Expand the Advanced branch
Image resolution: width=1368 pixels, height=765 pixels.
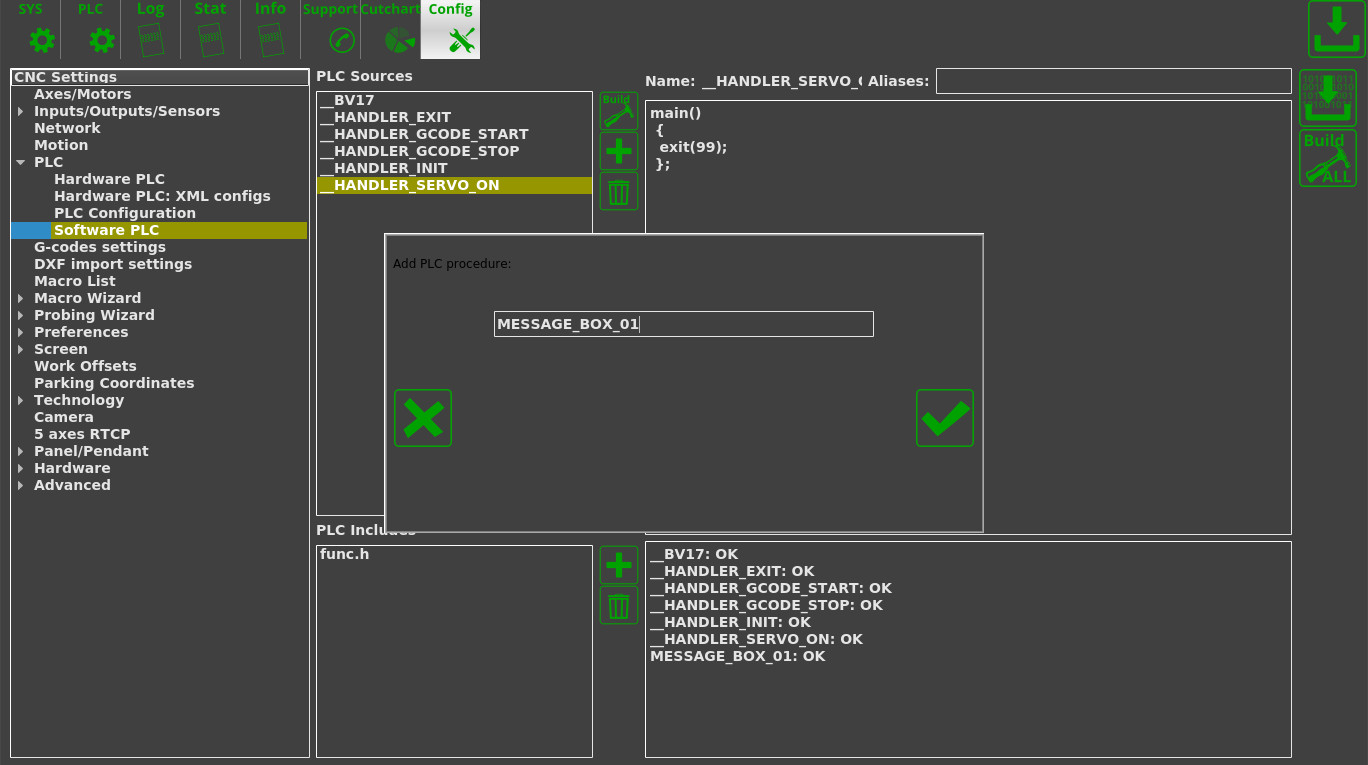pyautogui.click(x=20, y=485)
